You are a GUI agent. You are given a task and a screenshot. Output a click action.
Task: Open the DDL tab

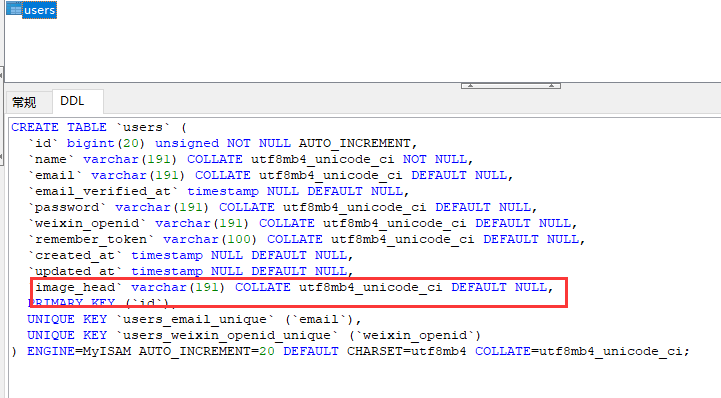[73, 101]
